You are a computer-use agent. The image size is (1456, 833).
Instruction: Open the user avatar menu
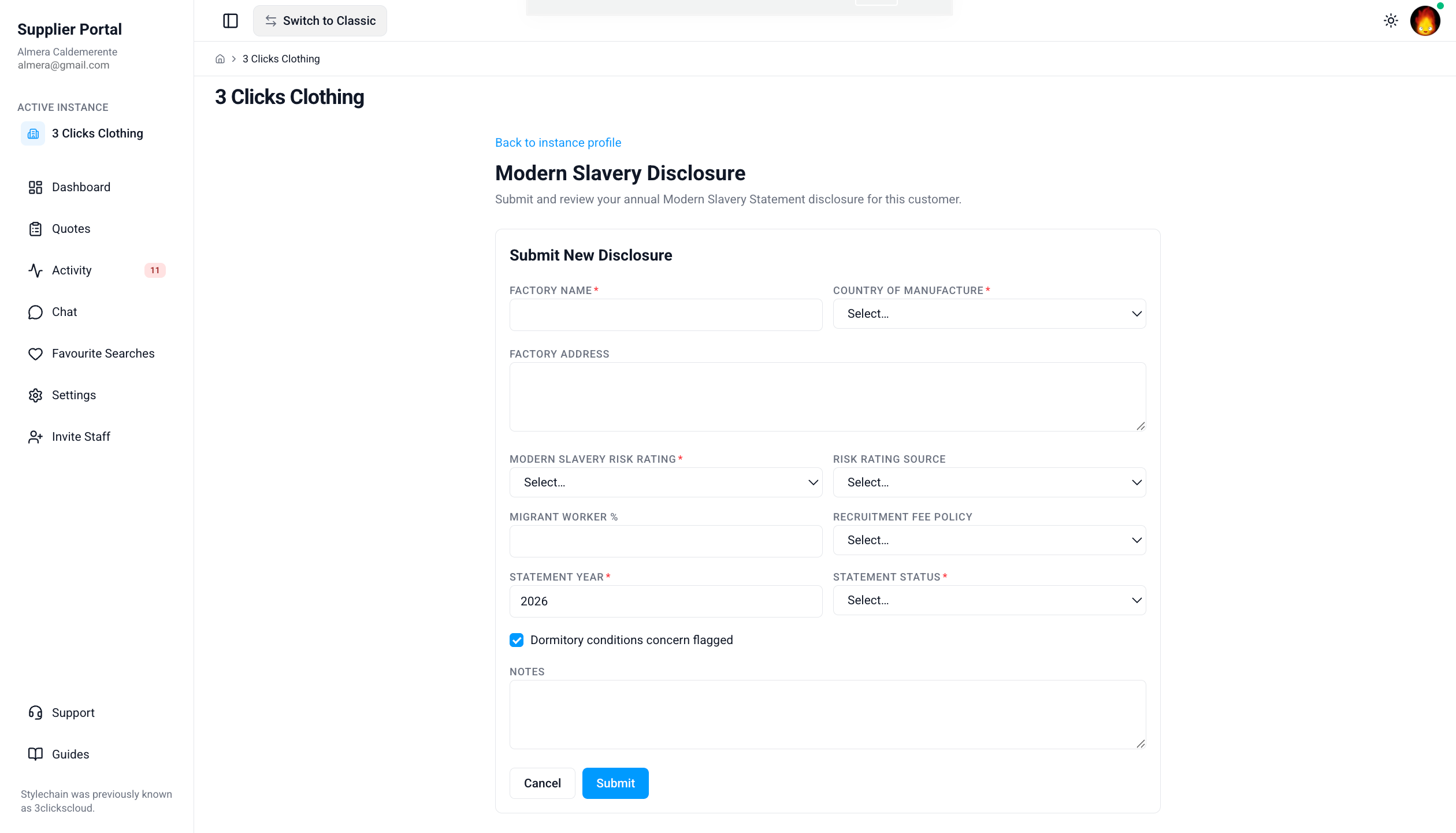1425,21
